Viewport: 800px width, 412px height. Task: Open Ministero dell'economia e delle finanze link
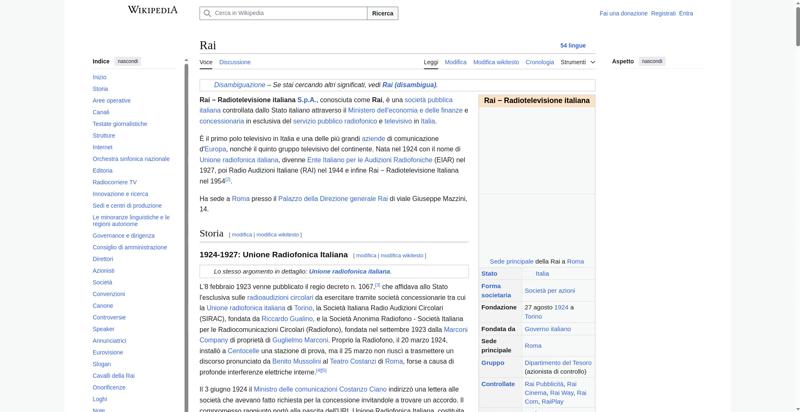pos(405,111)
